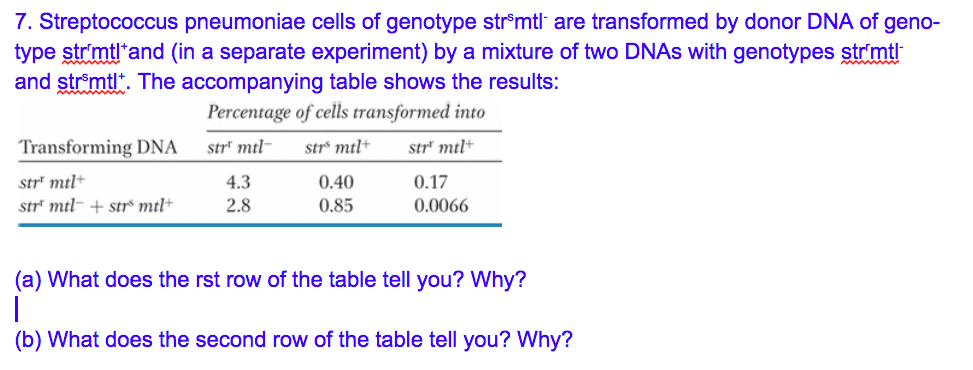Click the table cell with value 0.85
The width and height of the screenshot is (973, 370).
tap(336, 204)
